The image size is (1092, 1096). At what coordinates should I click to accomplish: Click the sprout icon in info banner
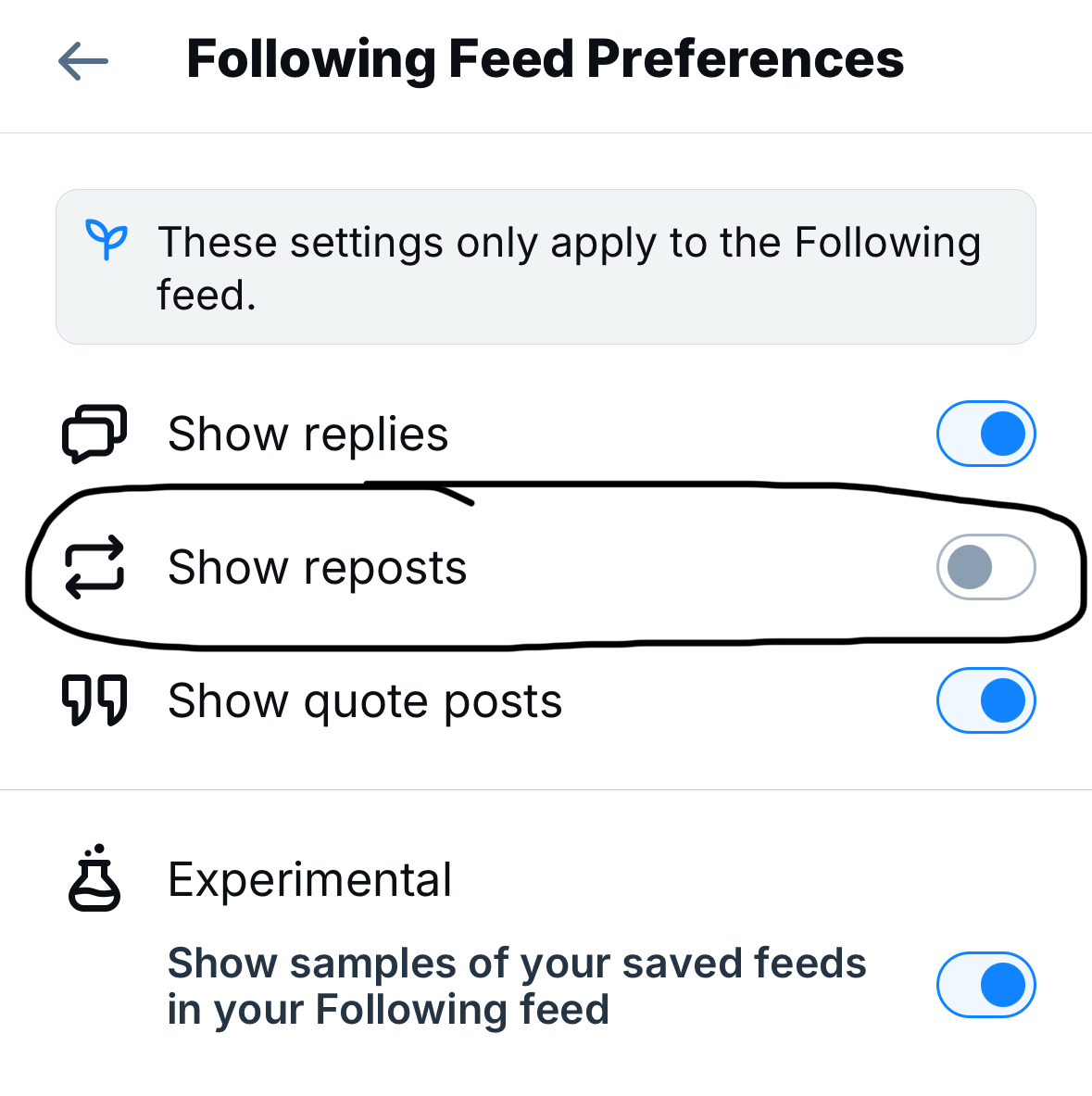107,240
